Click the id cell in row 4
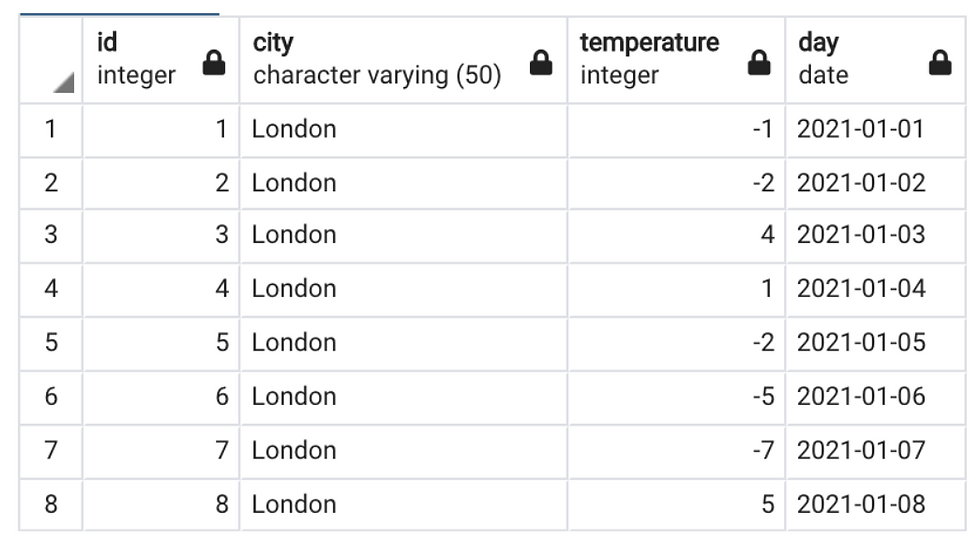The height and width of the screenshot is (541, 980). coord(160,290)
